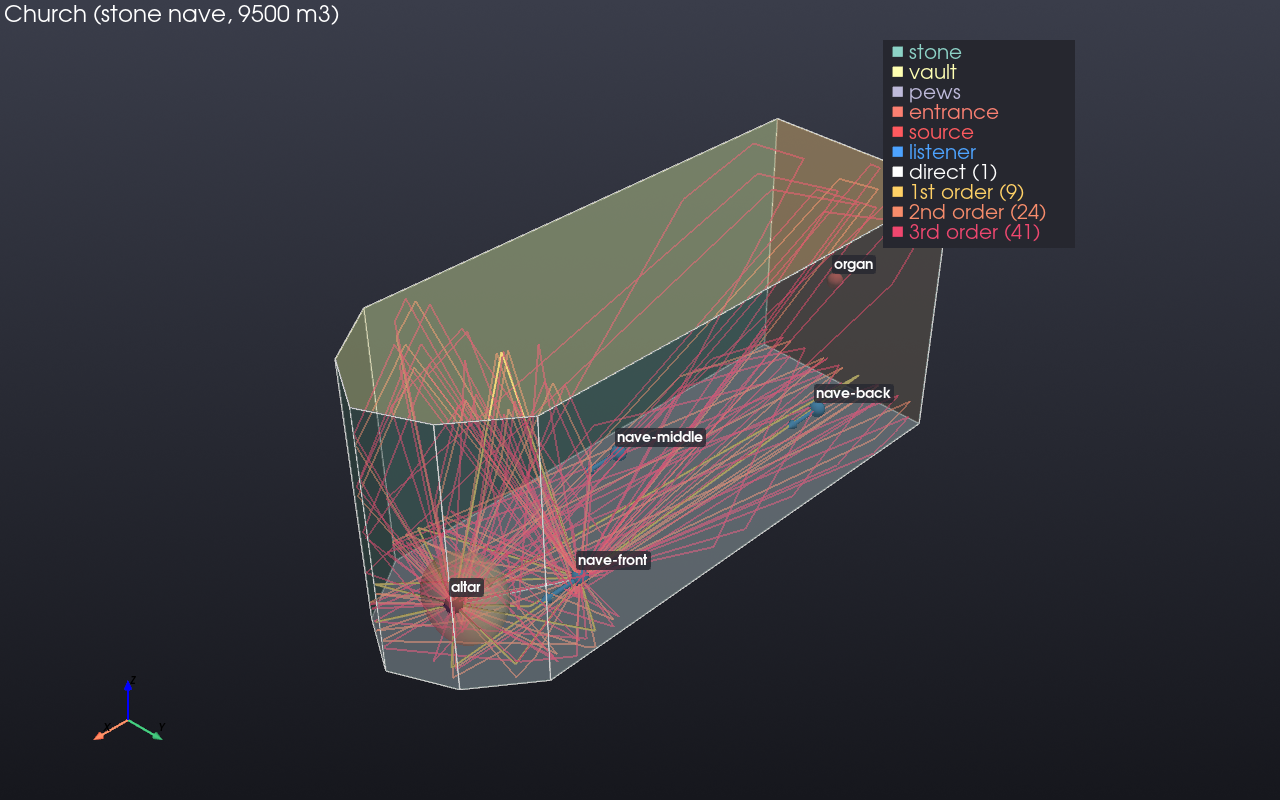Click the source legend swatch

(x=897, y=132)
